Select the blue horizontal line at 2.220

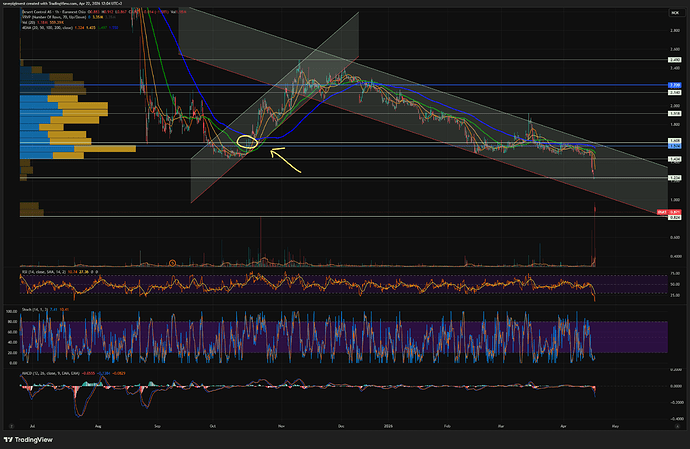point(343,85)
